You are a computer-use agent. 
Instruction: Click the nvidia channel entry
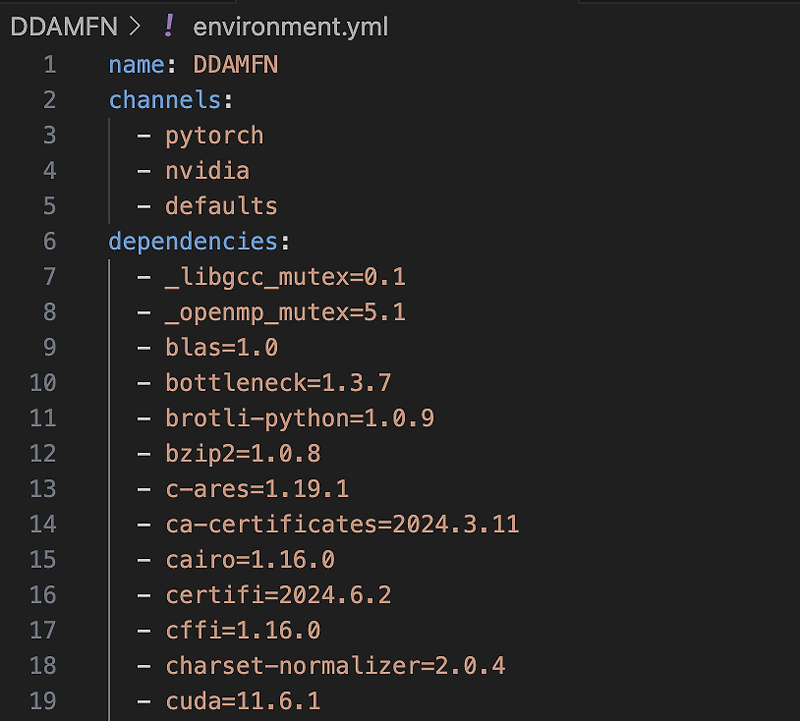[207, 170]
